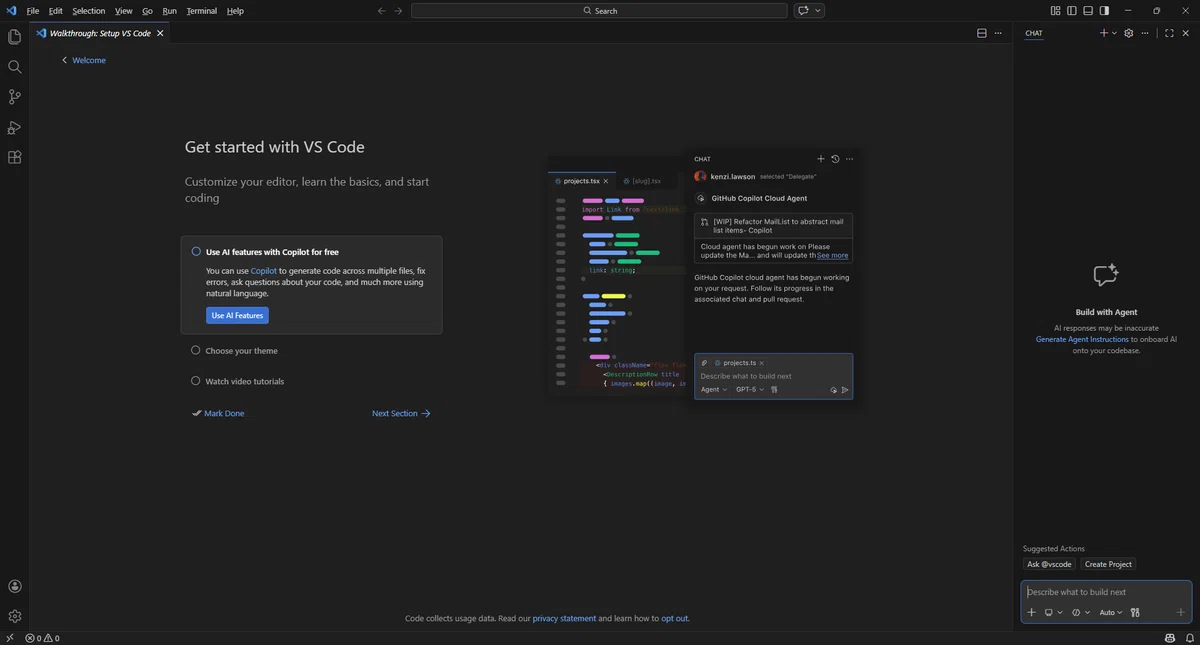Click the Use AI Features button
The height and width of the screenshot is (645, 1200).
(237, 315)
